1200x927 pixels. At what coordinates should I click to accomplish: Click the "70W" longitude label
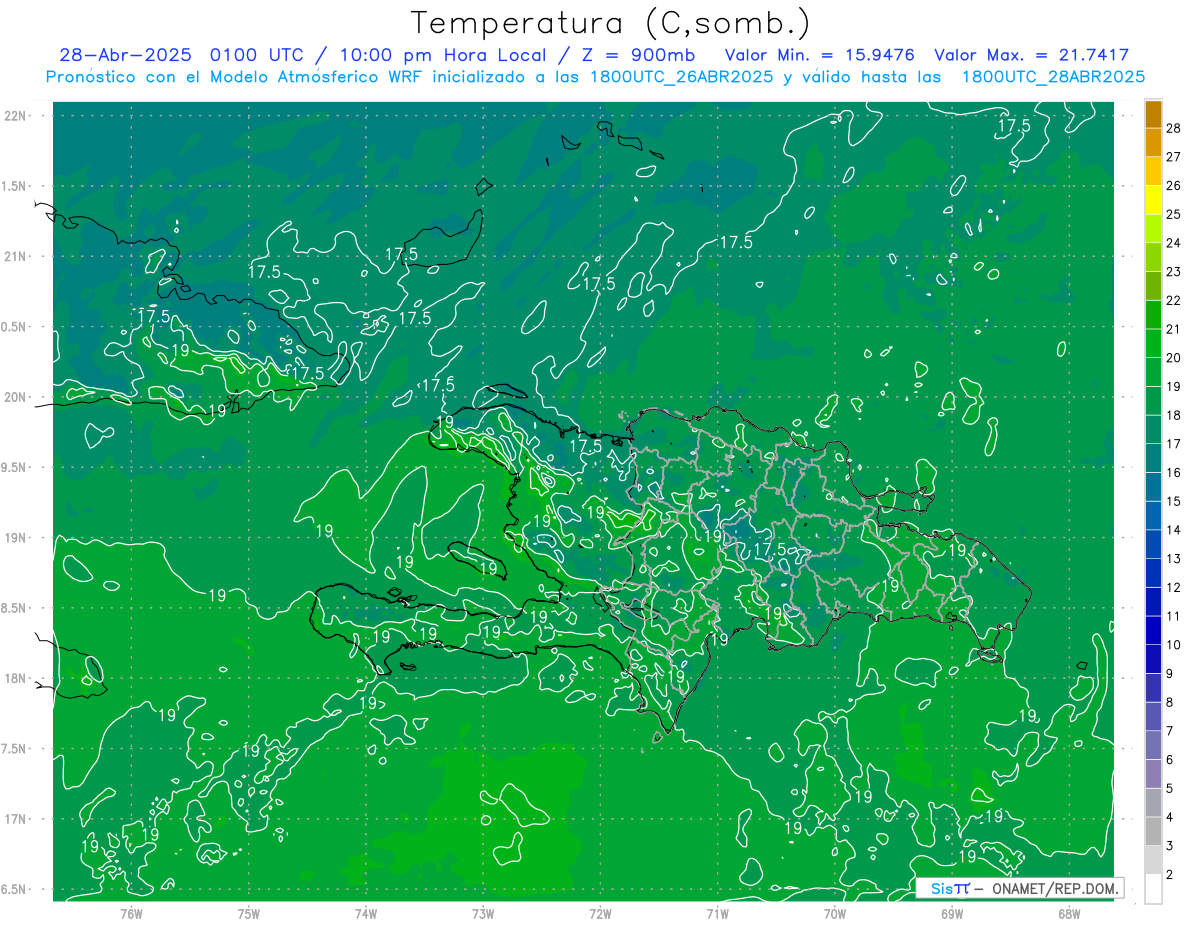[834, 914]
